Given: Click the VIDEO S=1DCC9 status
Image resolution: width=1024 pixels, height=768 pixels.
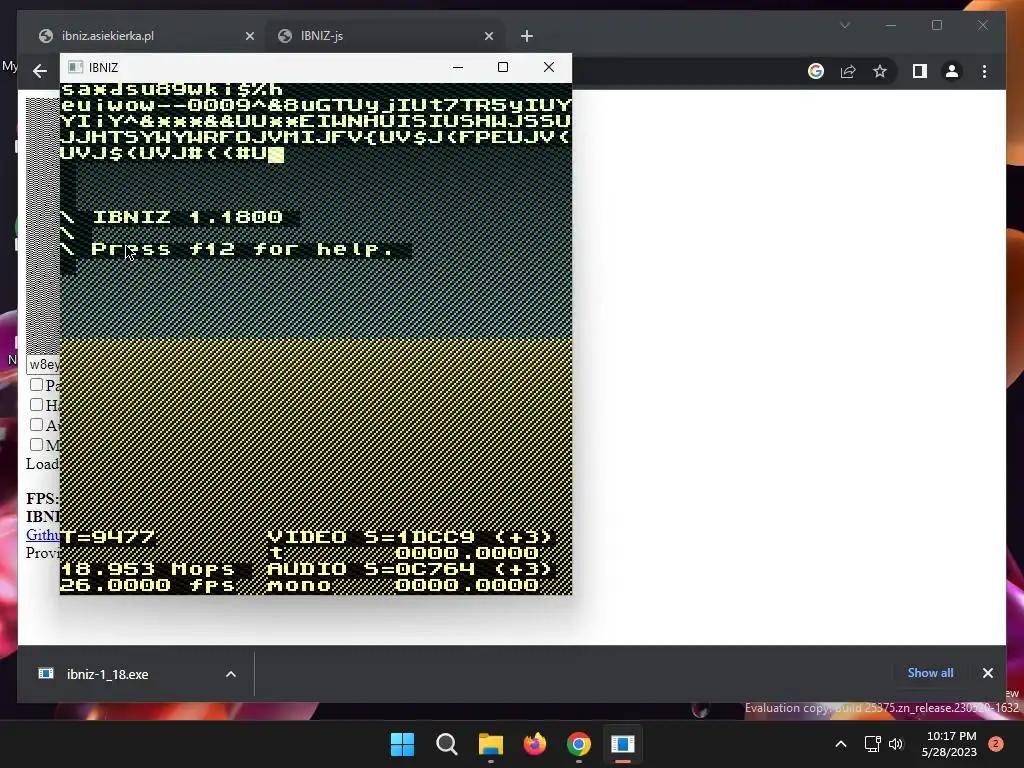Looking at the screenshot, I should pos(410,537).
